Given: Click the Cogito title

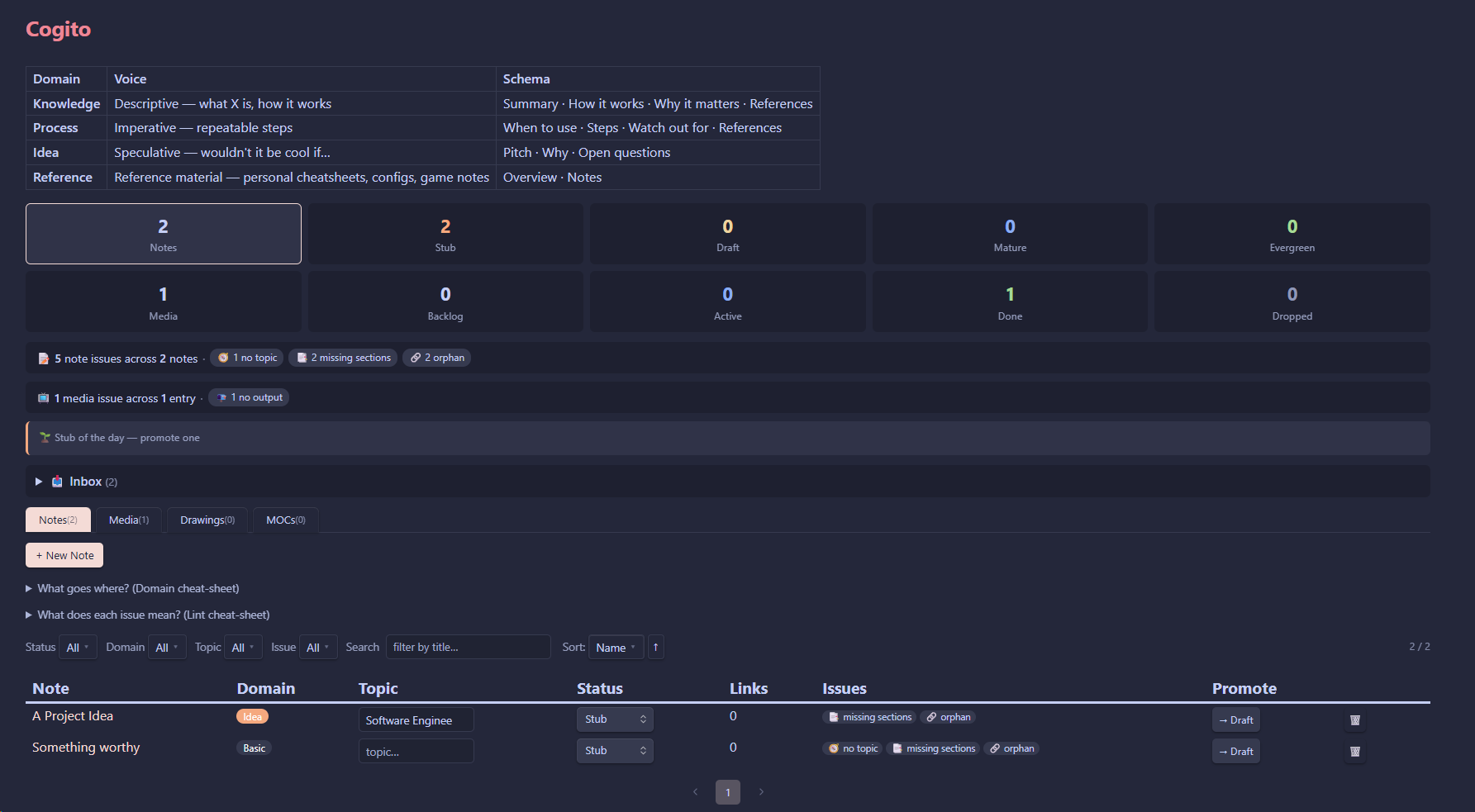Looking at the screenshot, I should [x=59, y=29].
